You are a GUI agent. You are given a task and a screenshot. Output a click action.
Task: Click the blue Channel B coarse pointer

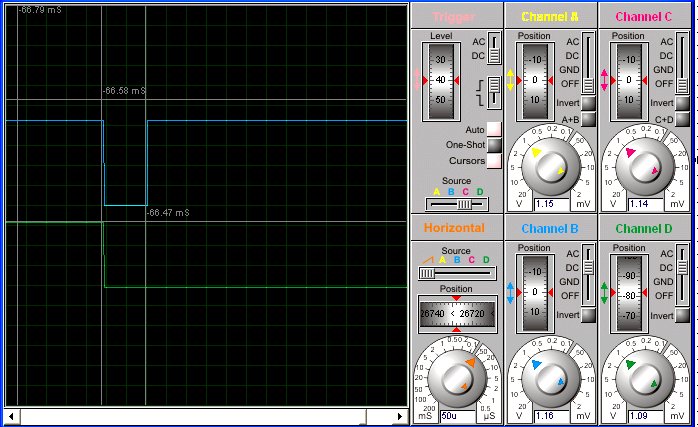point(536,364)
